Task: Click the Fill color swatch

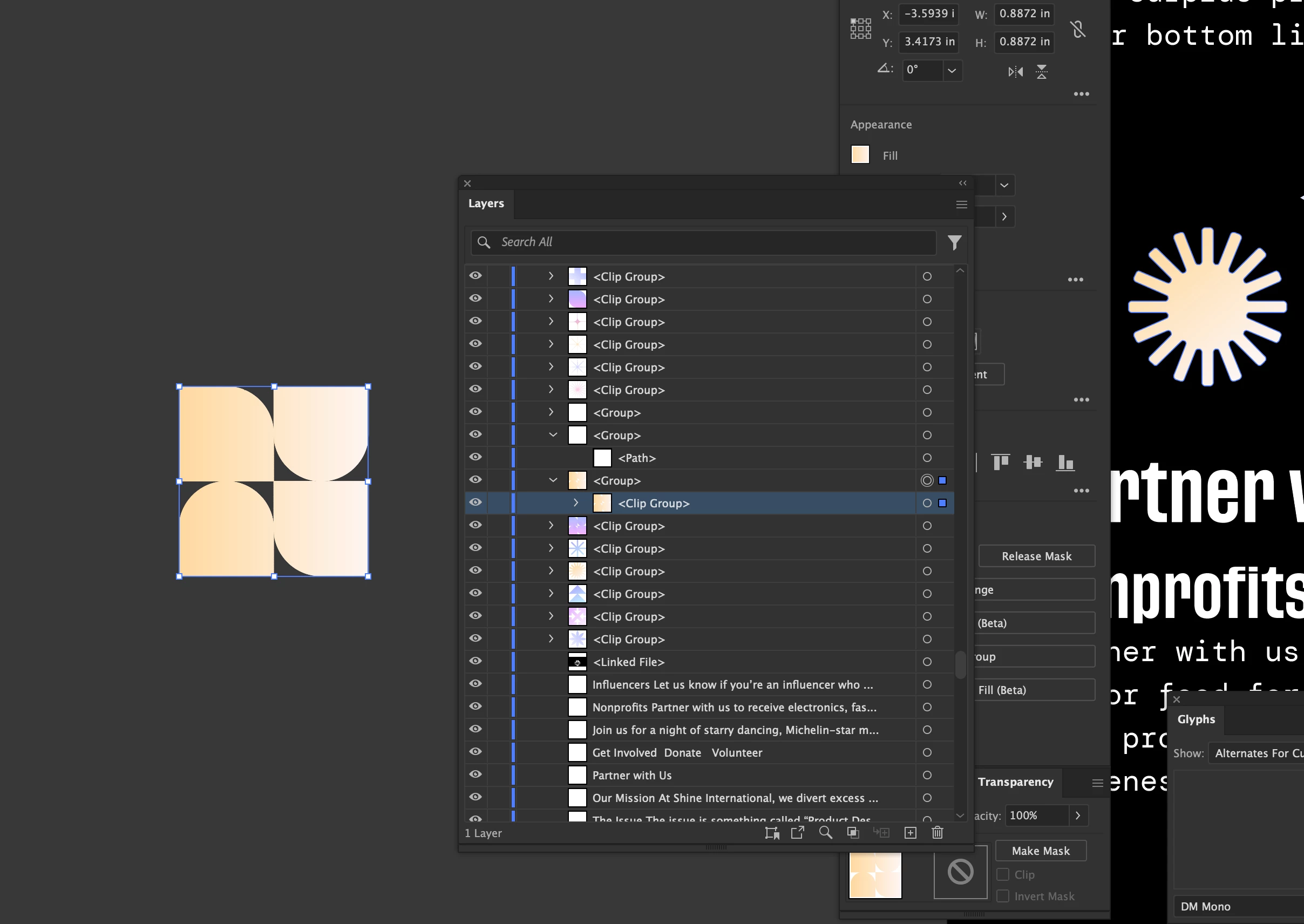Action: point(860,155)
